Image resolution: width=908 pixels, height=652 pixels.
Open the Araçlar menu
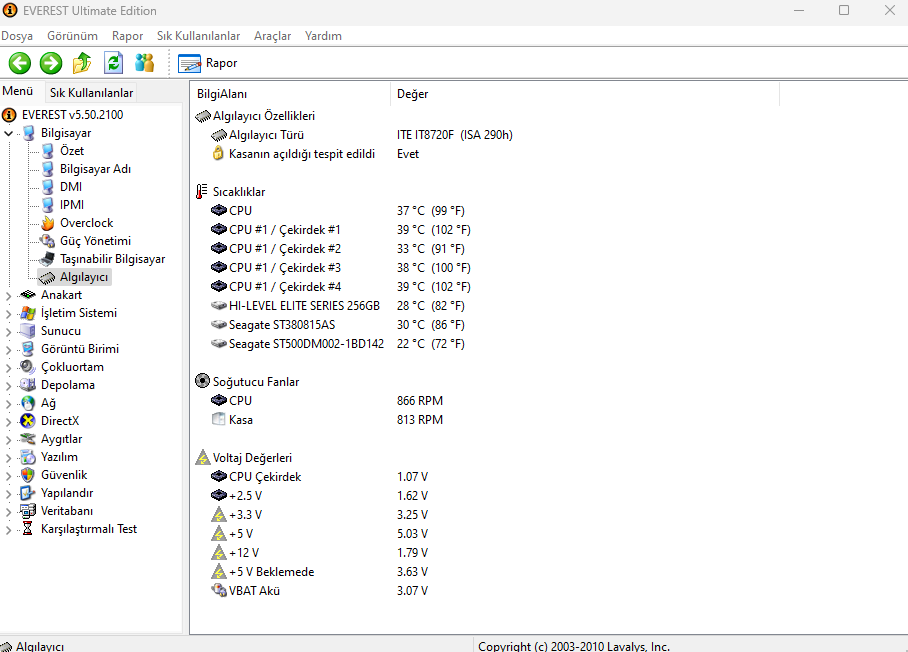pyautogui.click(x=272, y=36)
